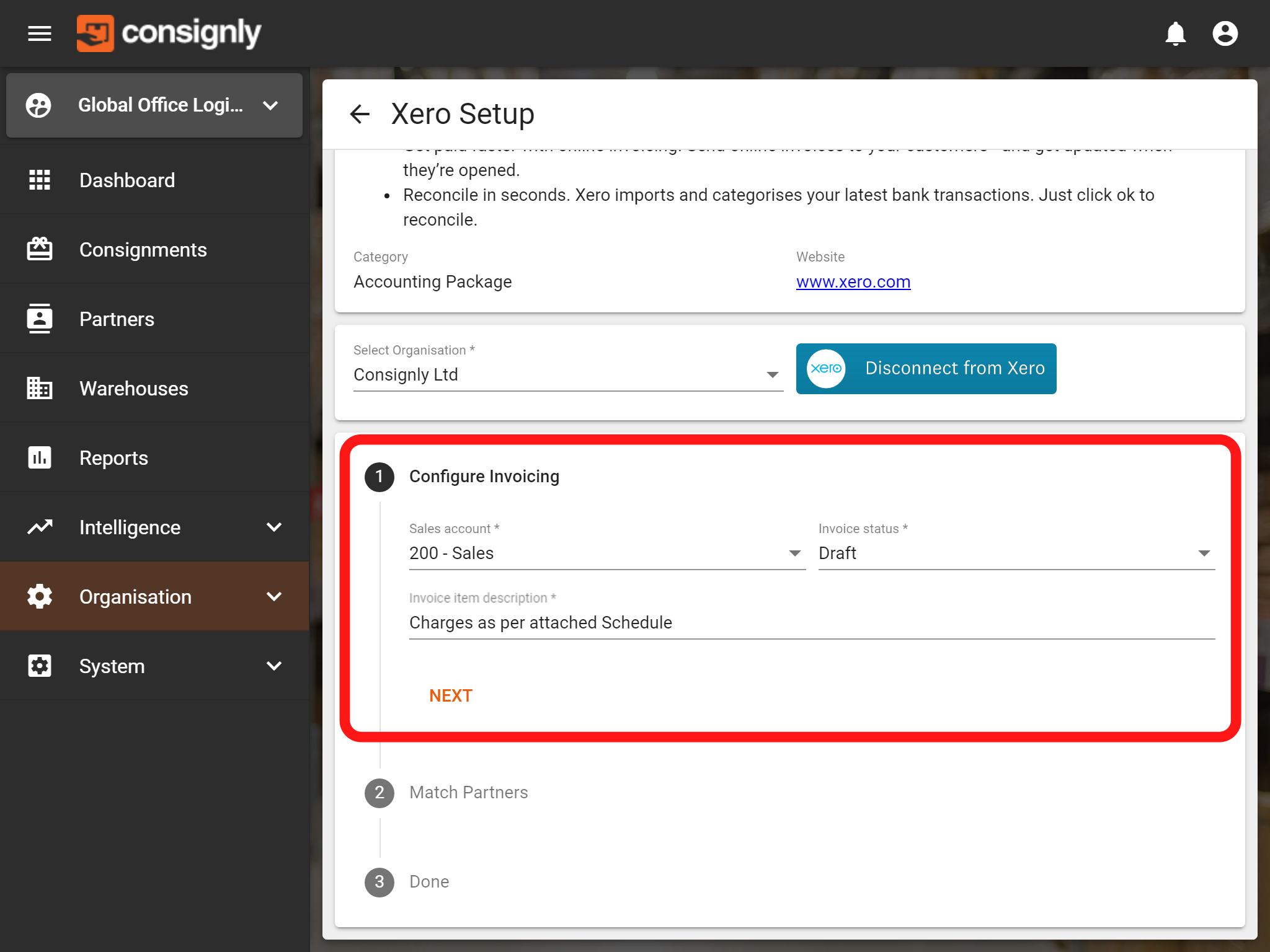Select the Organisation menu item
Viewport: 1270px width, 952px height.
coord(154,596)
